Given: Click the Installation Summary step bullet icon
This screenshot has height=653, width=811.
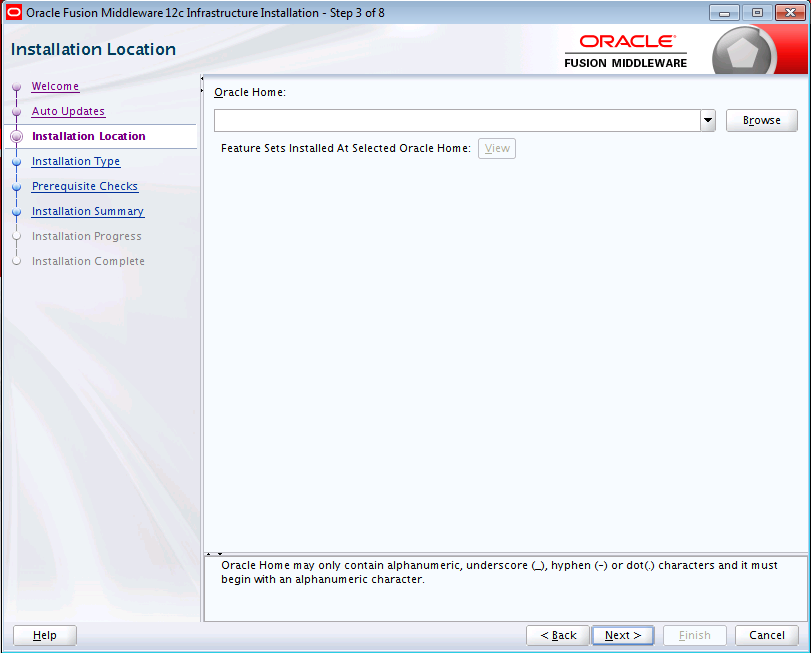Looking at the screenshot, I should pos(17,211).
